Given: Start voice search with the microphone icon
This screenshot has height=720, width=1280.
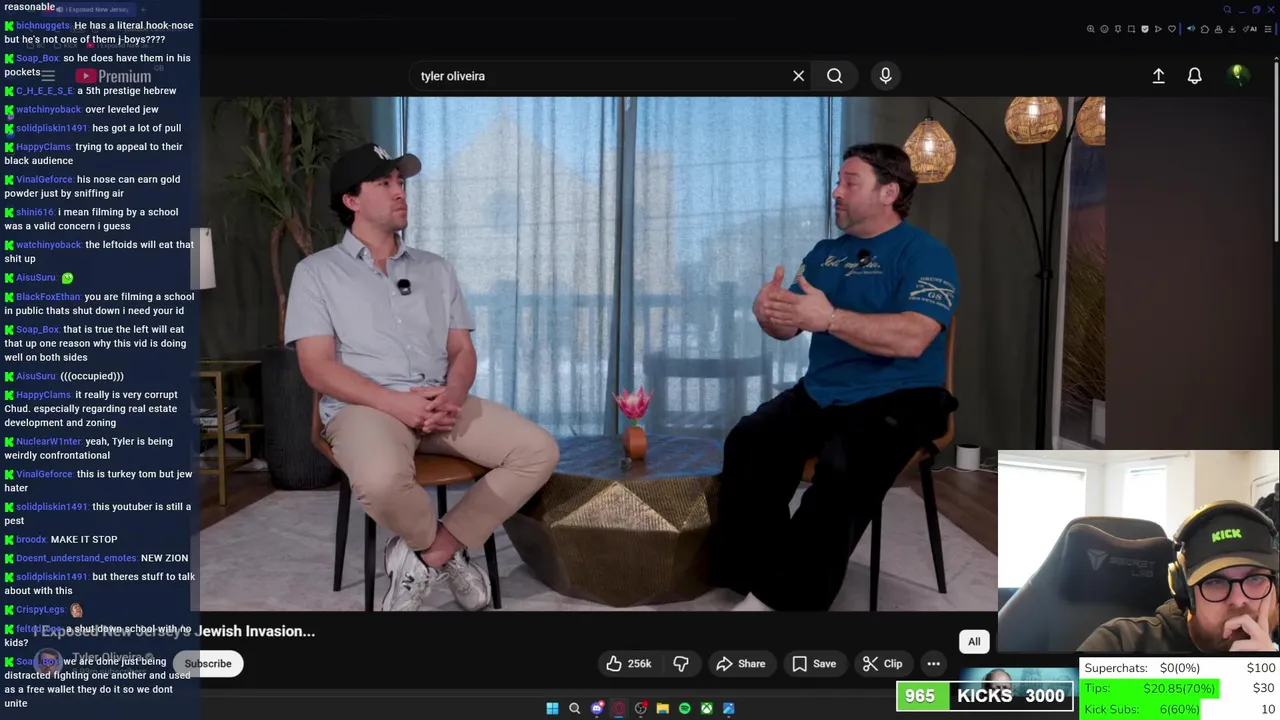Looking at the screenshot, I should [x=885, y=76].
